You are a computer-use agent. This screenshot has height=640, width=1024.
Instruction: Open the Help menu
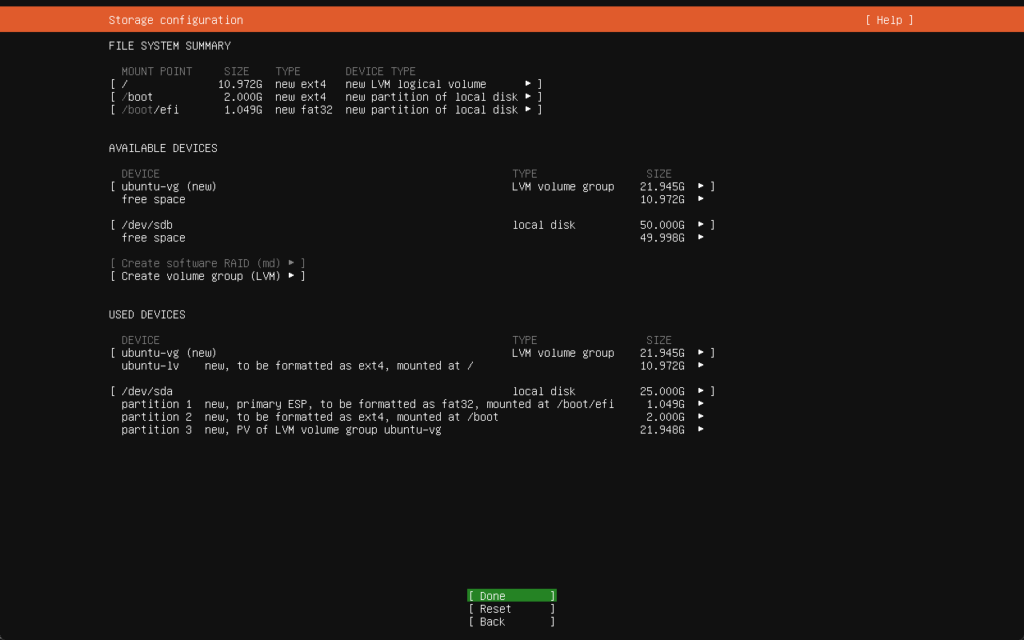point(889,20)
